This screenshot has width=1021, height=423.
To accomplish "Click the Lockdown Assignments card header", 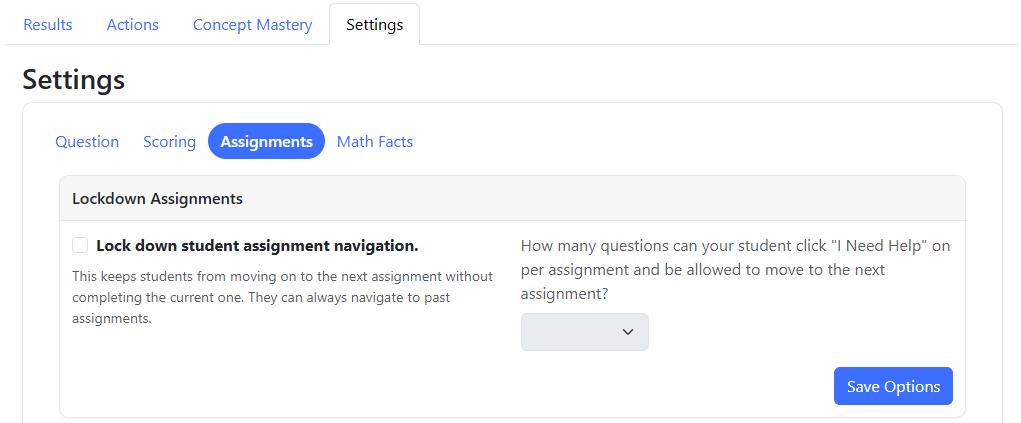I will pos(512,198).
